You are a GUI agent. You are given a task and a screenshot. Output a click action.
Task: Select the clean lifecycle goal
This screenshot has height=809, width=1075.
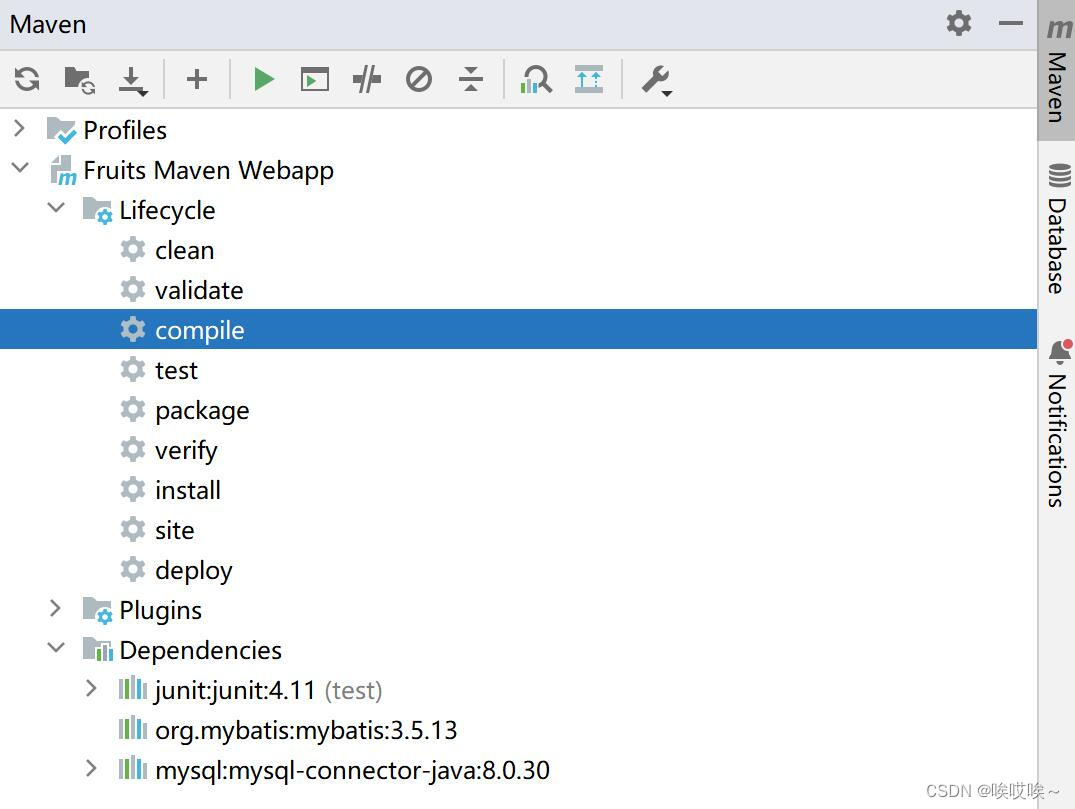(x=184, y=250)
